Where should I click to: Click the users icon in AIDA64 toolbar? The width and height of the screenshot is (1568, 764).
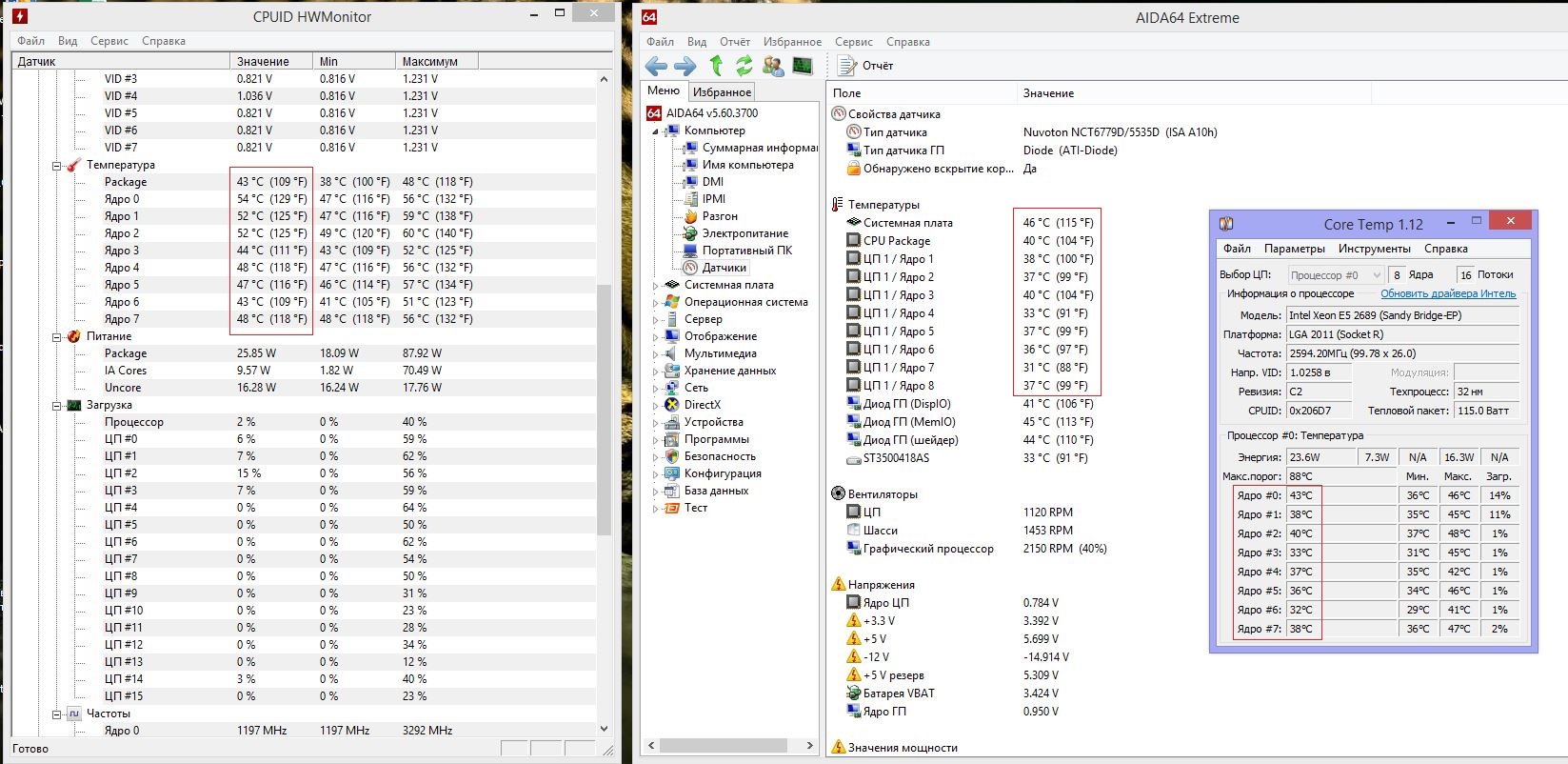[x=773, y=66]
